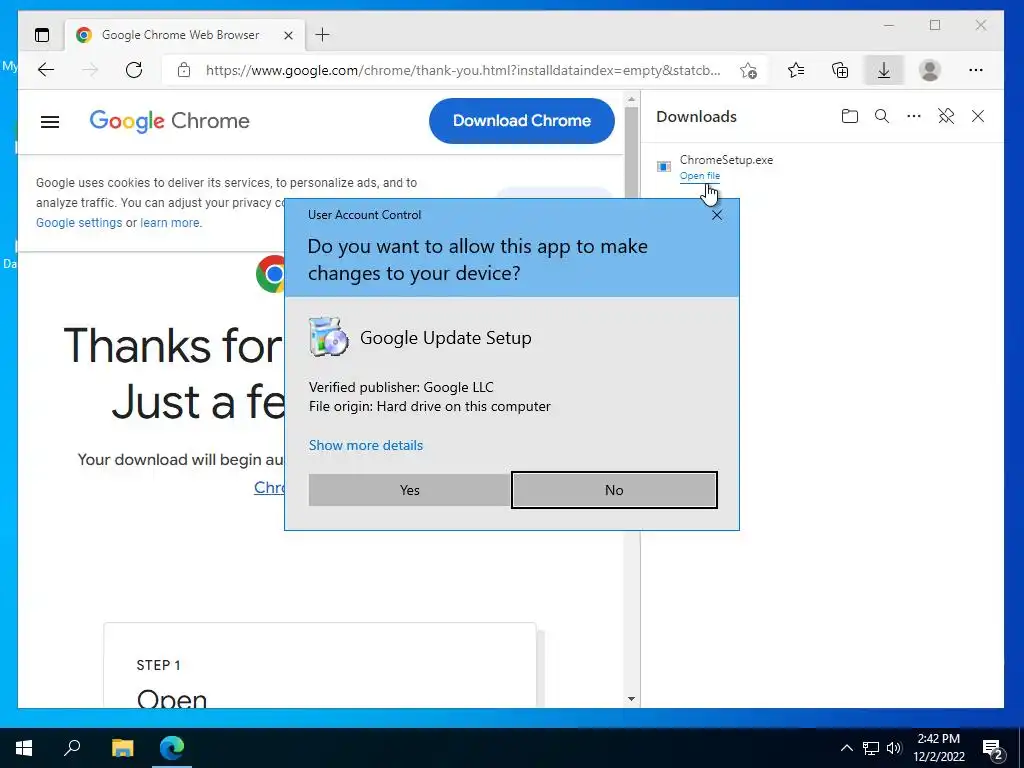This screenshot has width=1024, height=768.
Task: Click the Google Chrome logo
Action: coord(170,121)
